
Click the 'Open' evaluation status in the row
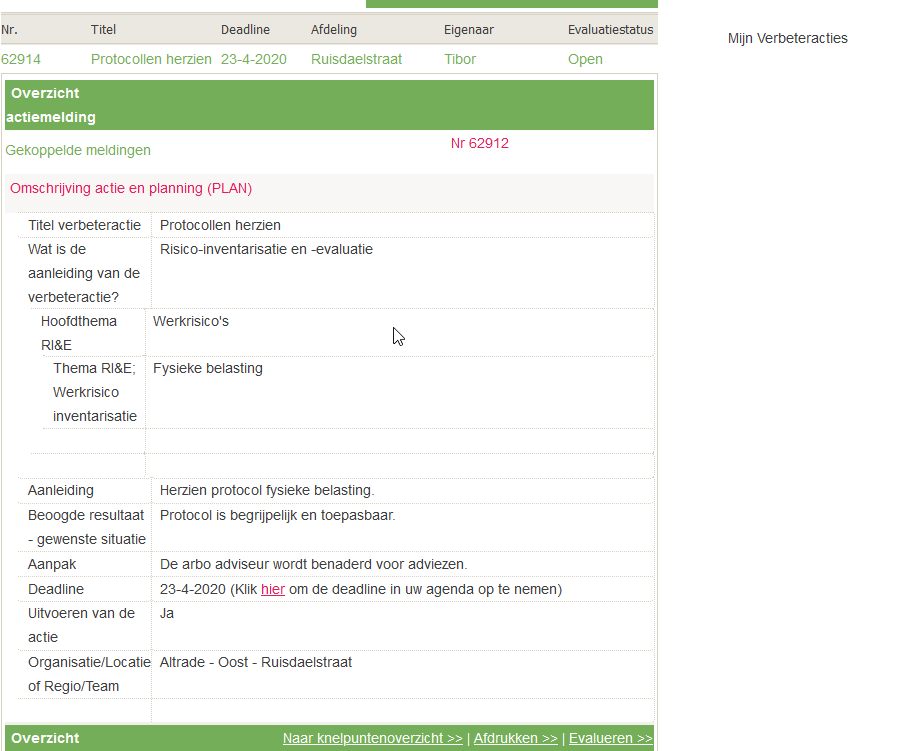coord(585,59)
